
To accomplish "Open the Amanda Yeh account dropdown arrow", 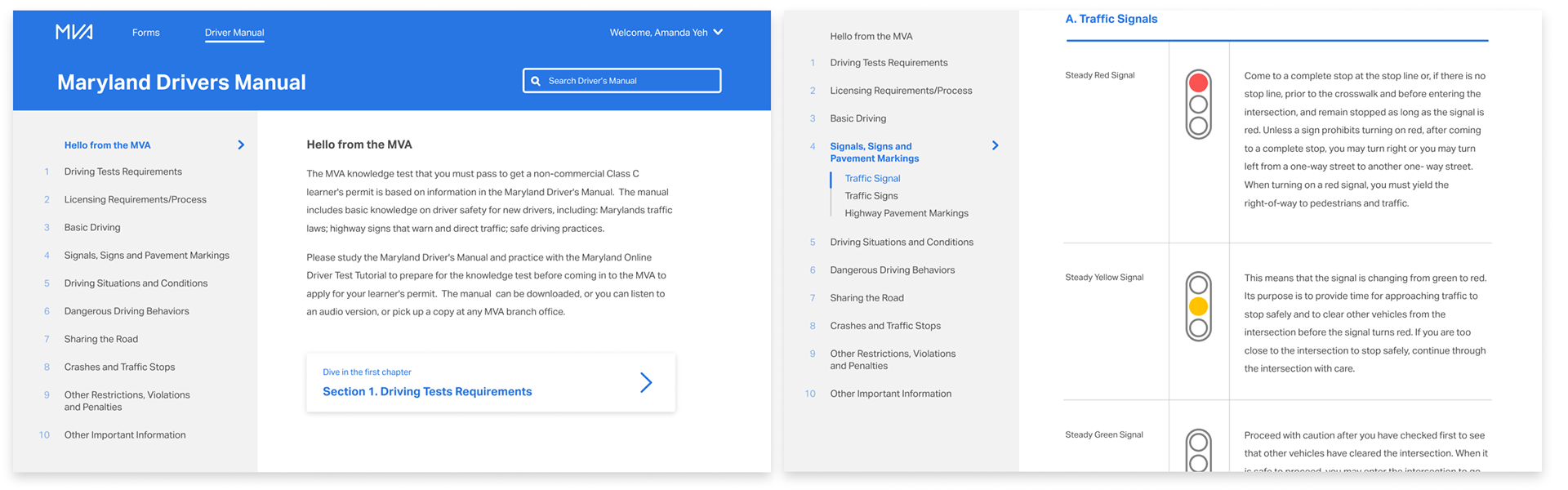I will [x=718, y=33].
